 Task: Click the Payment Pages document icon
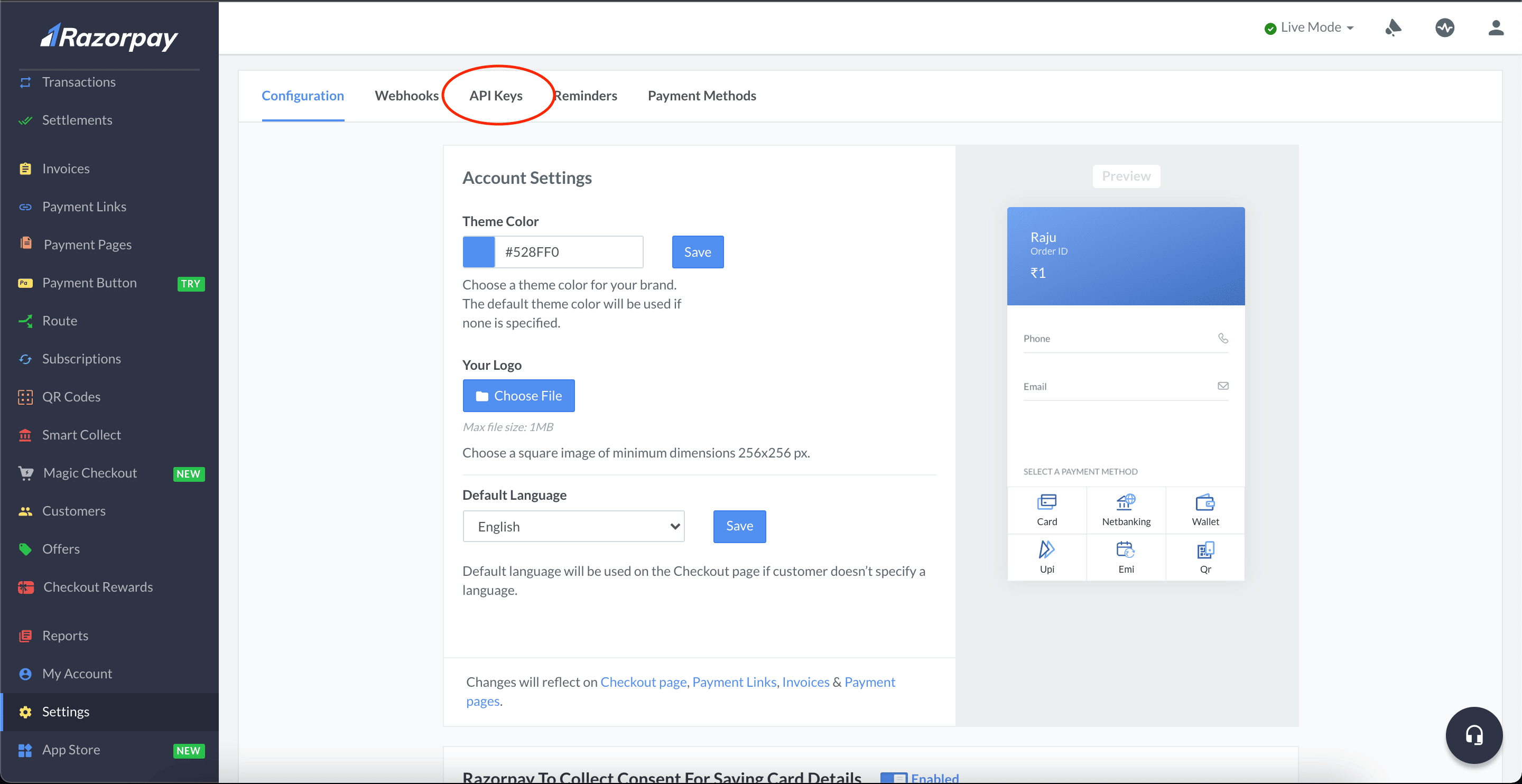[x=25, y=244]
